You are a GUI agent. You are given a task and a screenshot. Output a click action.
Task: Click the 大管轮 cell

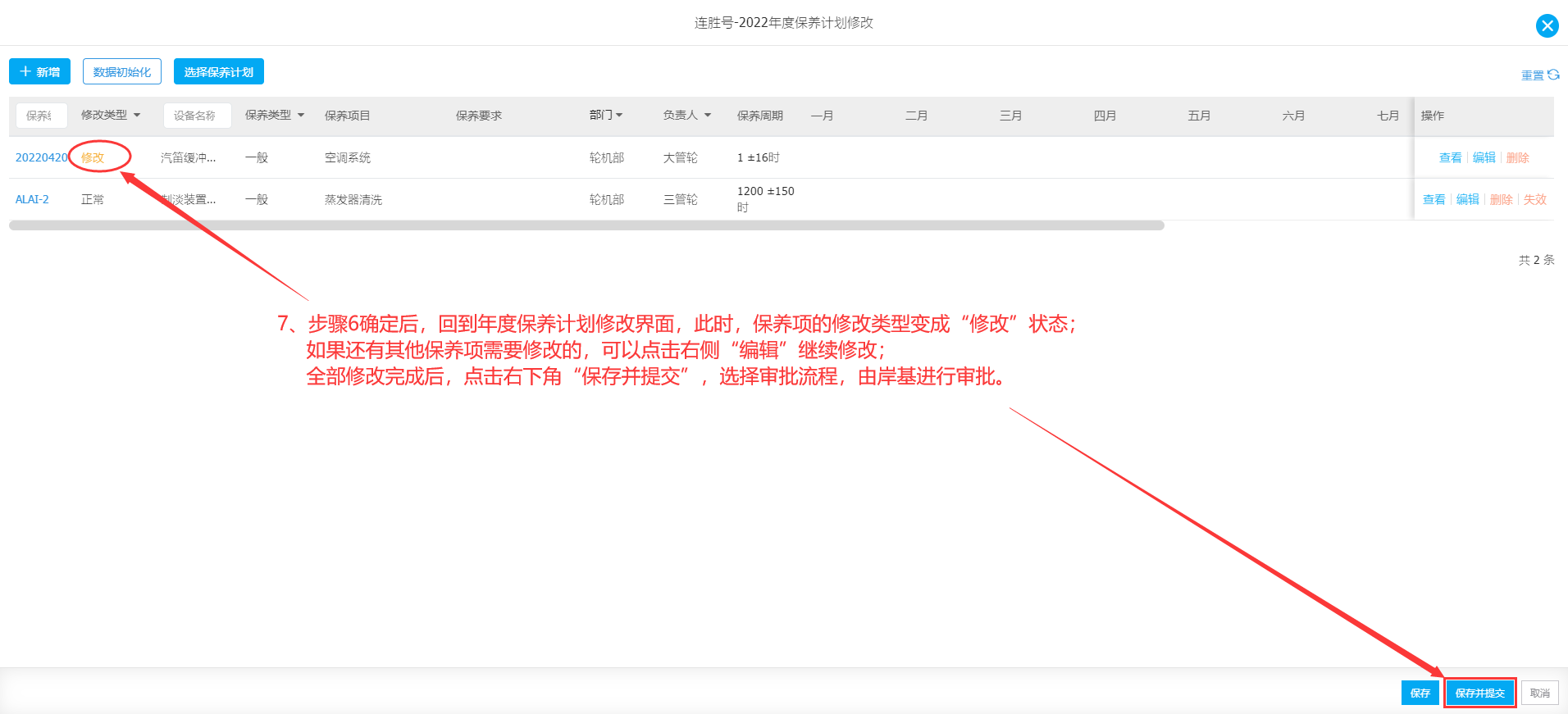point(681,157)
